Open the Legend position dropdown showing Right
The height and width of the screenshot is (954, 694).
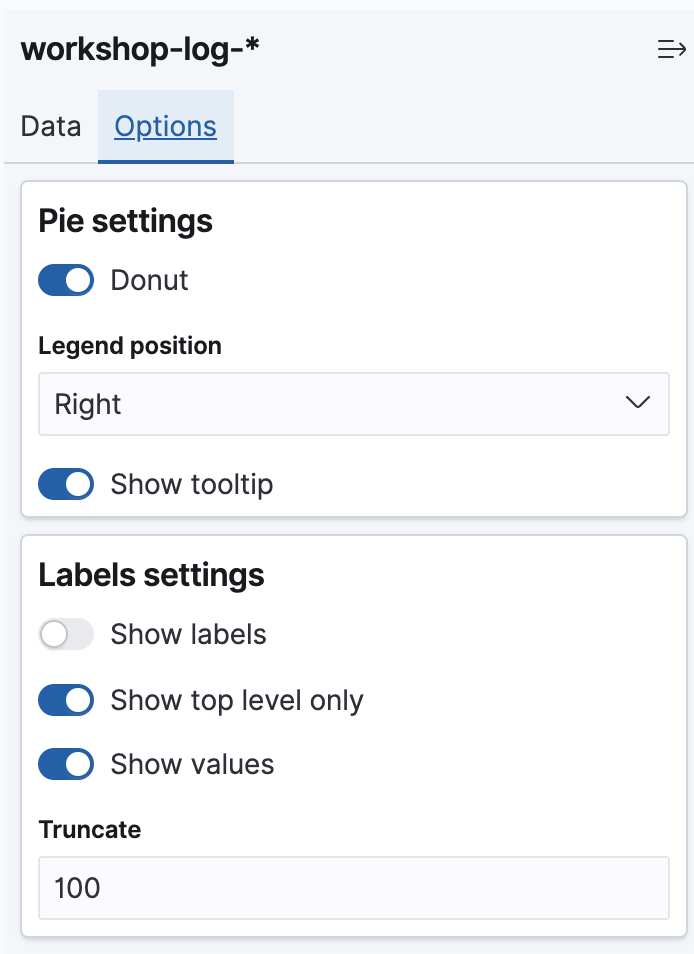(x=354, y=404)
